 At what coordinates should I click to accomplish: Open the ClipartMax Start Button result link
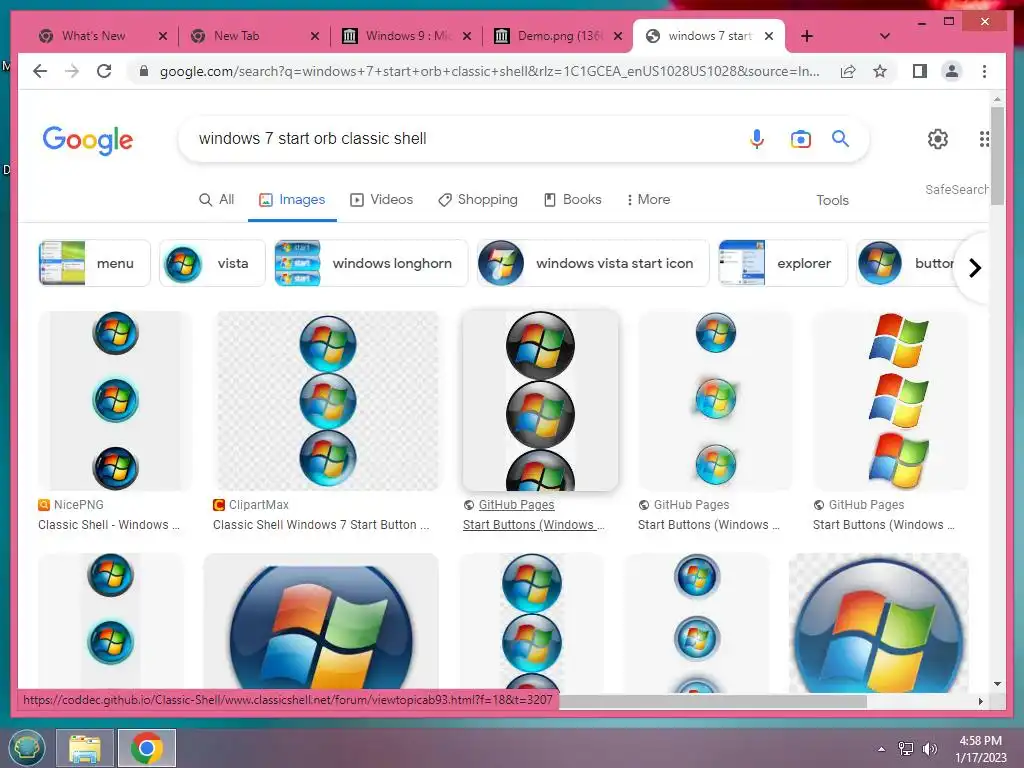click(321, 525)
